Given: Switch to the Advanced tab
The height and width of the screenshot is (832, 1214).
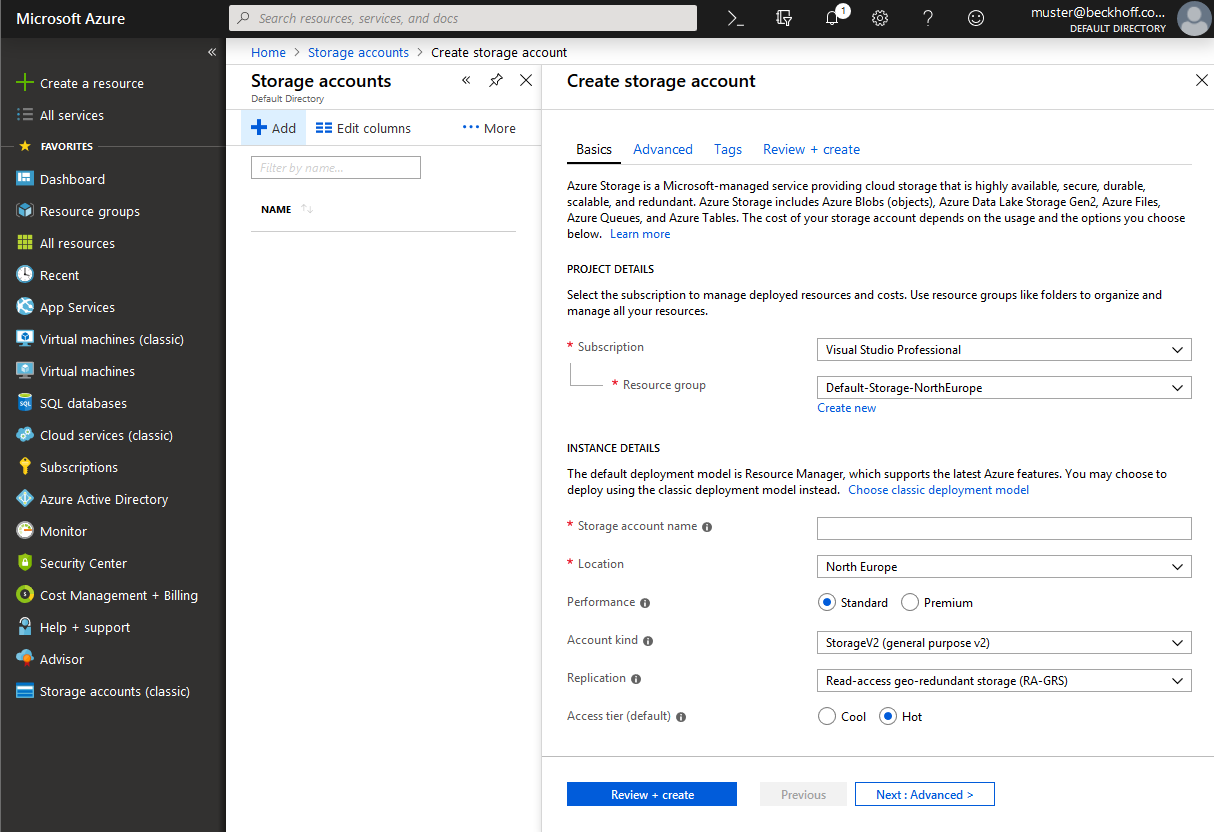Looking at the screenshot, I should pyautogui.click(x=663, y=149).
